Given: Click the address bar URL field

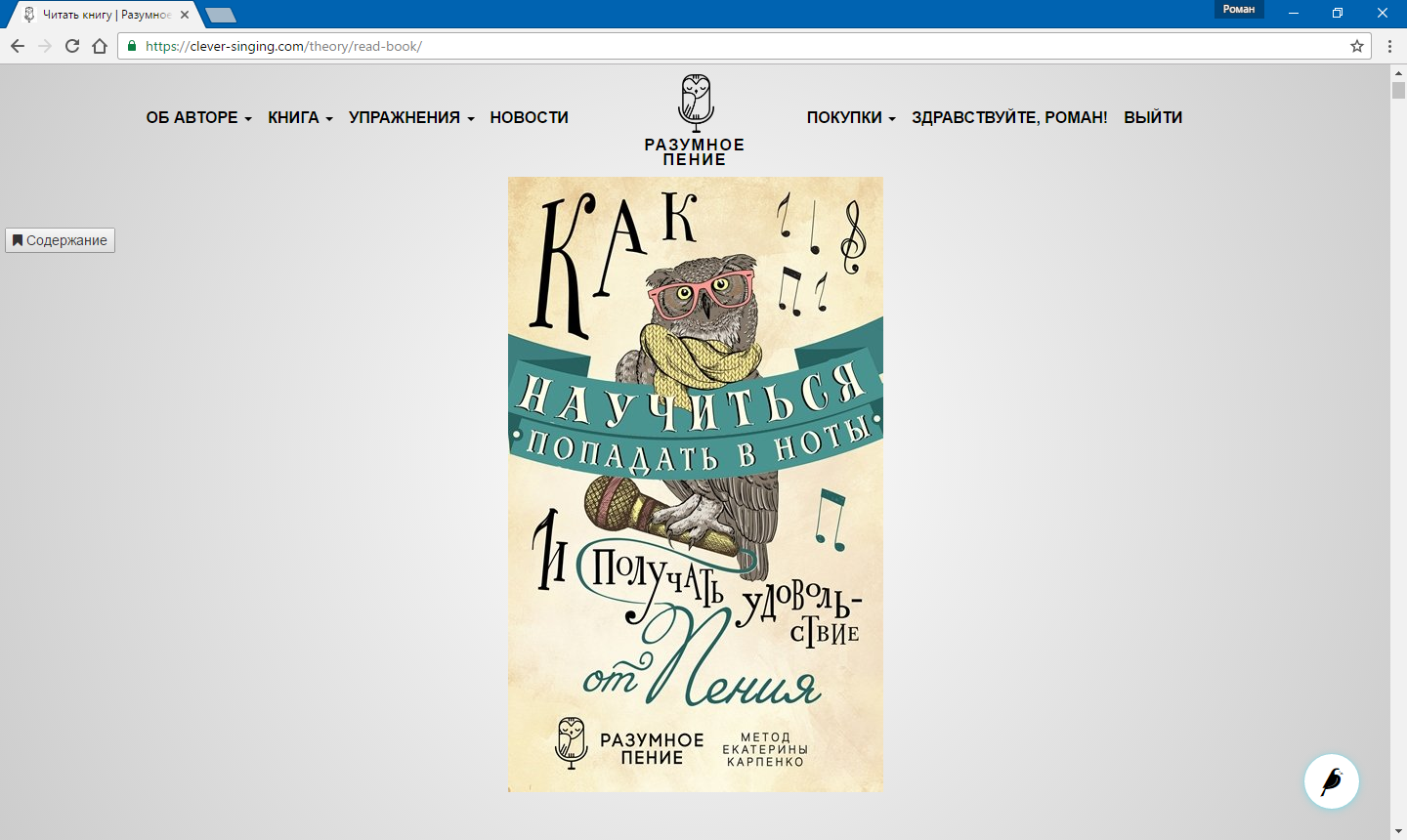Looking at the screenshot, I should (743, 46).
